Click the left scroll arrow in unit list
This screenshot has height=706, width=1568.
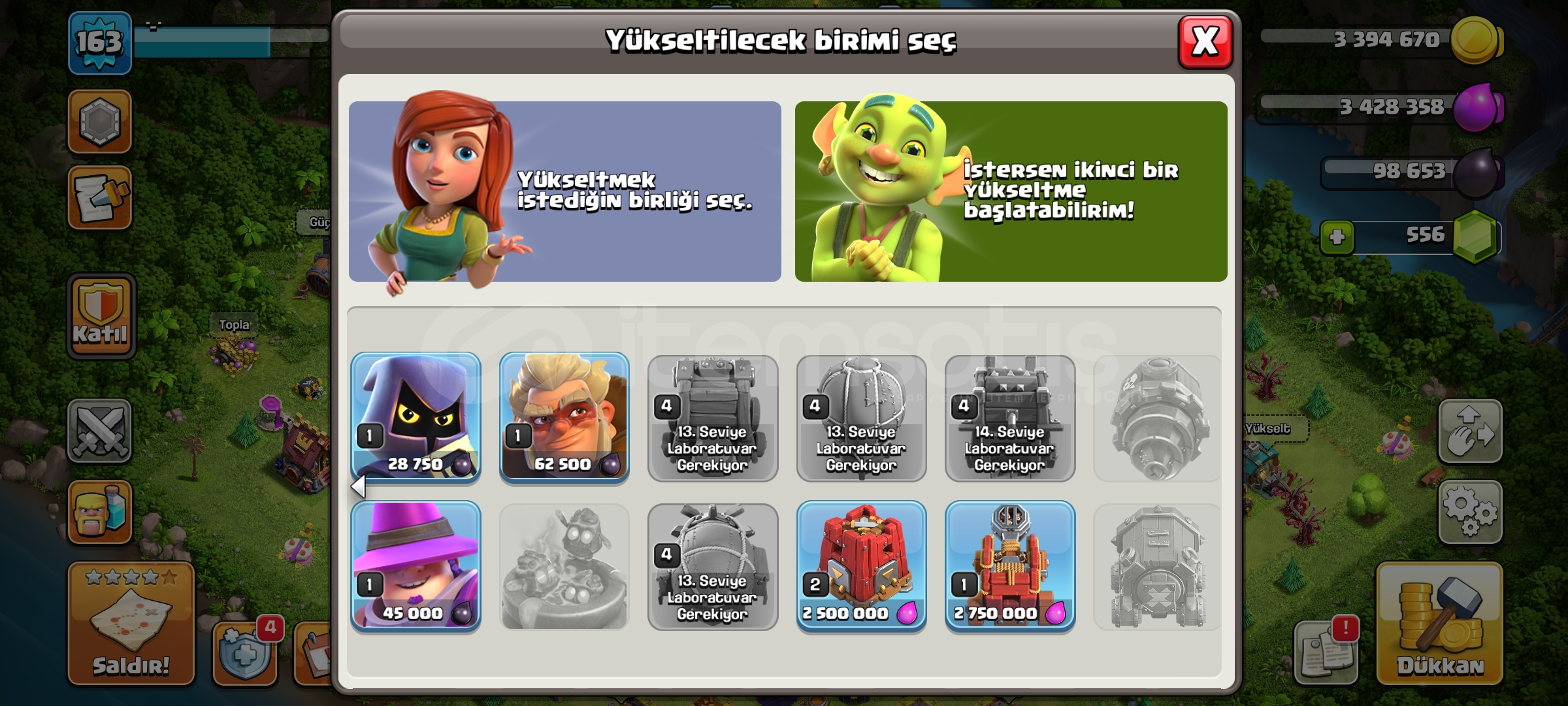tap(358, 486)
